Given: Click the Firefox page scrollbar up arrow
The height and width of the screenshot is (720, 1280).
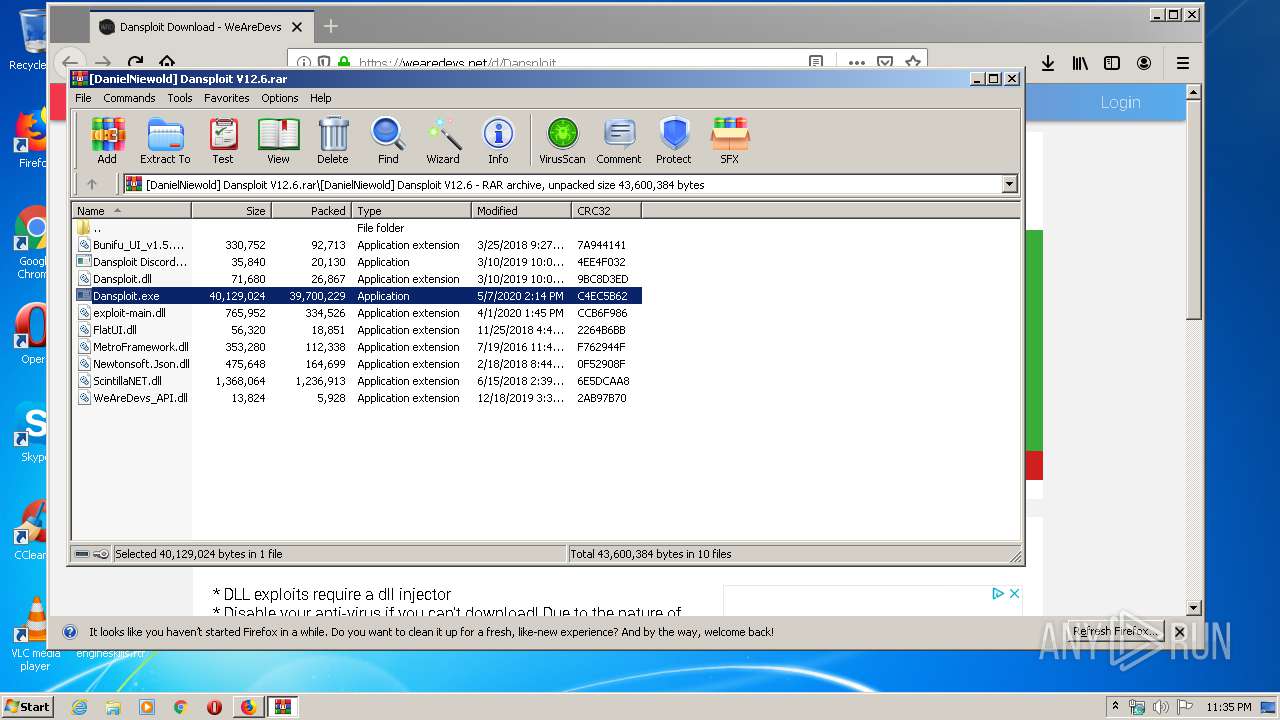Looking at the screenshot, I should coord(1193,92).
